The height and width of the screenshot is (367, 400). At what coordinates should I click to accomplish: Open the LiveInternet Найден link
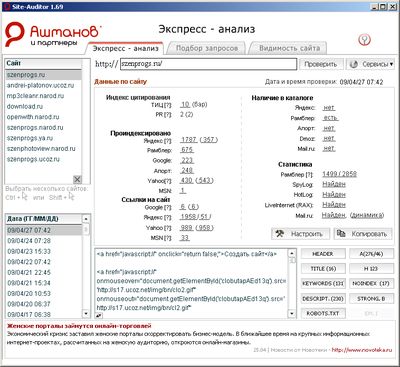tap(334, 204)
